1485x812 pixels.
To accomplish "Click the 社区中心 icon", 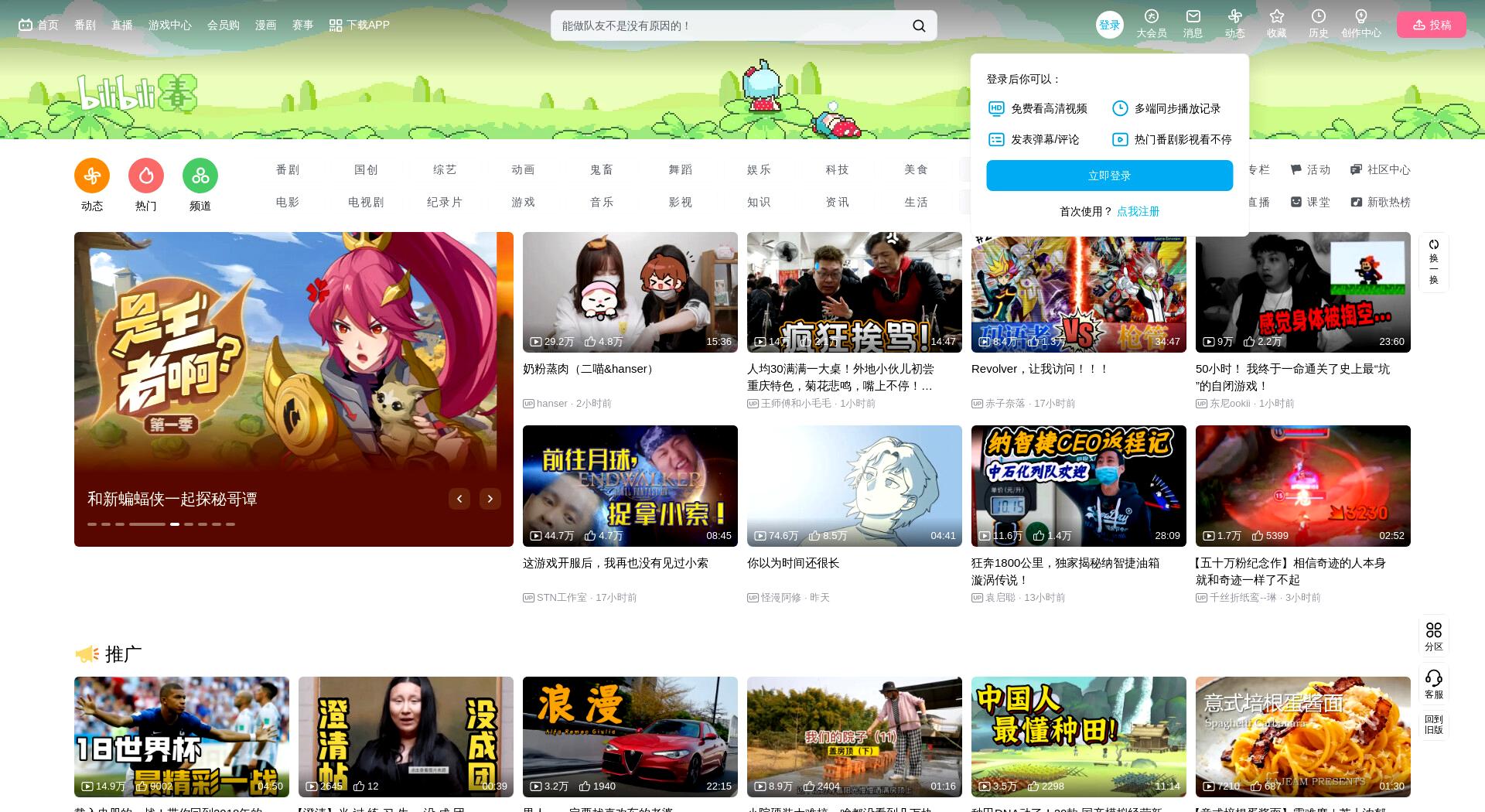I will tap(1356, 169).
